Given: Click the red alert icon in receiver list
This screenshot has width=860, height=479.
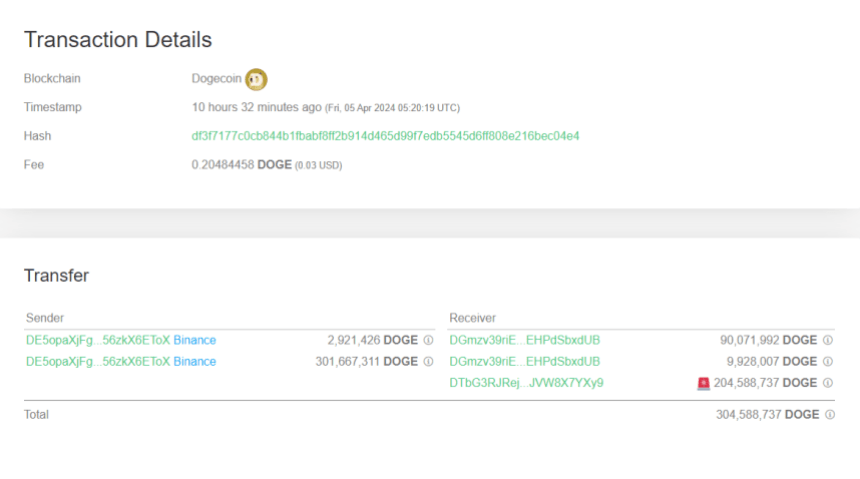Looking at the screenshot, I should pos(703,383).
